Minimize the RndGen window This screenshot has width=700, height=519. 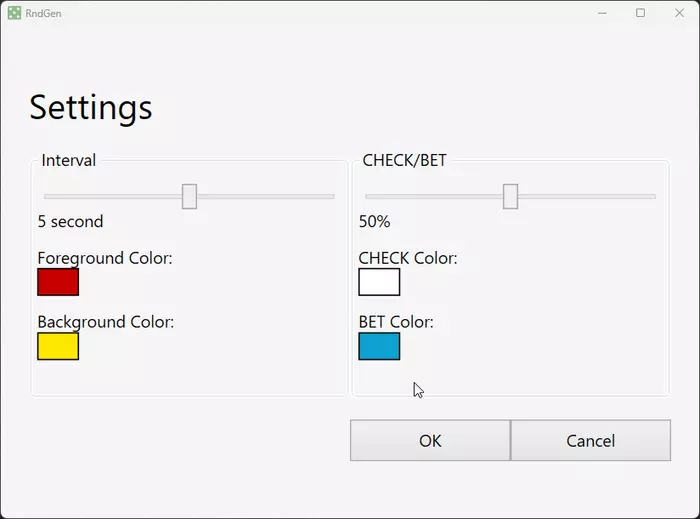click(602, 13)
